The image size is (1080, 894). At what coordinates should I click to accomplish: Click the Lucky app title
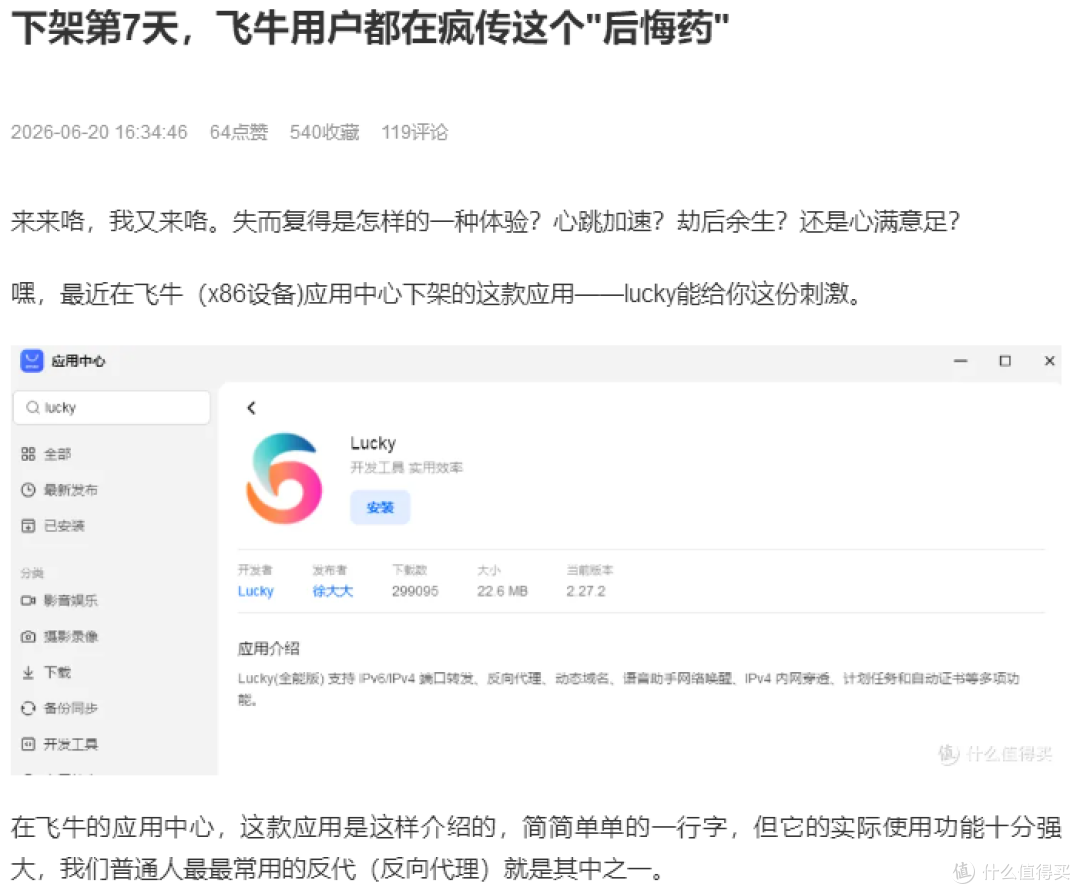point(373,443)
